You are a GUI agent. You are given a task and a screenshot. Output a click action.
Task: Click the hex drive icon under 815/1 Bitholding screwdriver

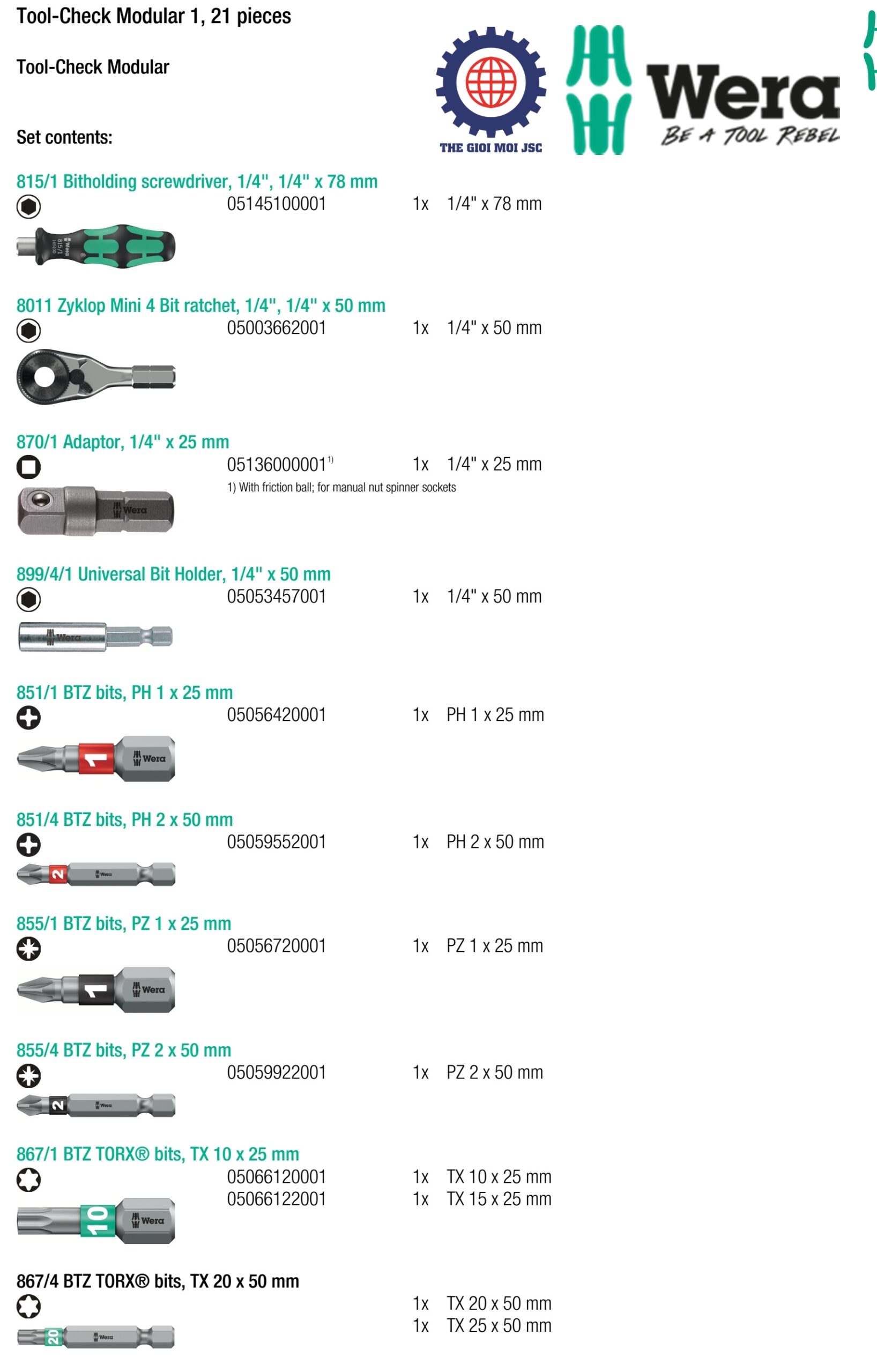(28, 206)
